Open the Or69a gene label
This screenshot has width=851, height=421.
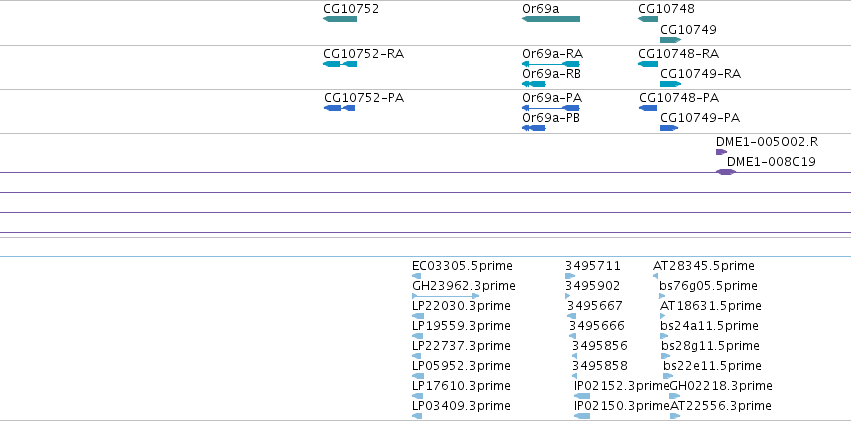[541, 9]
